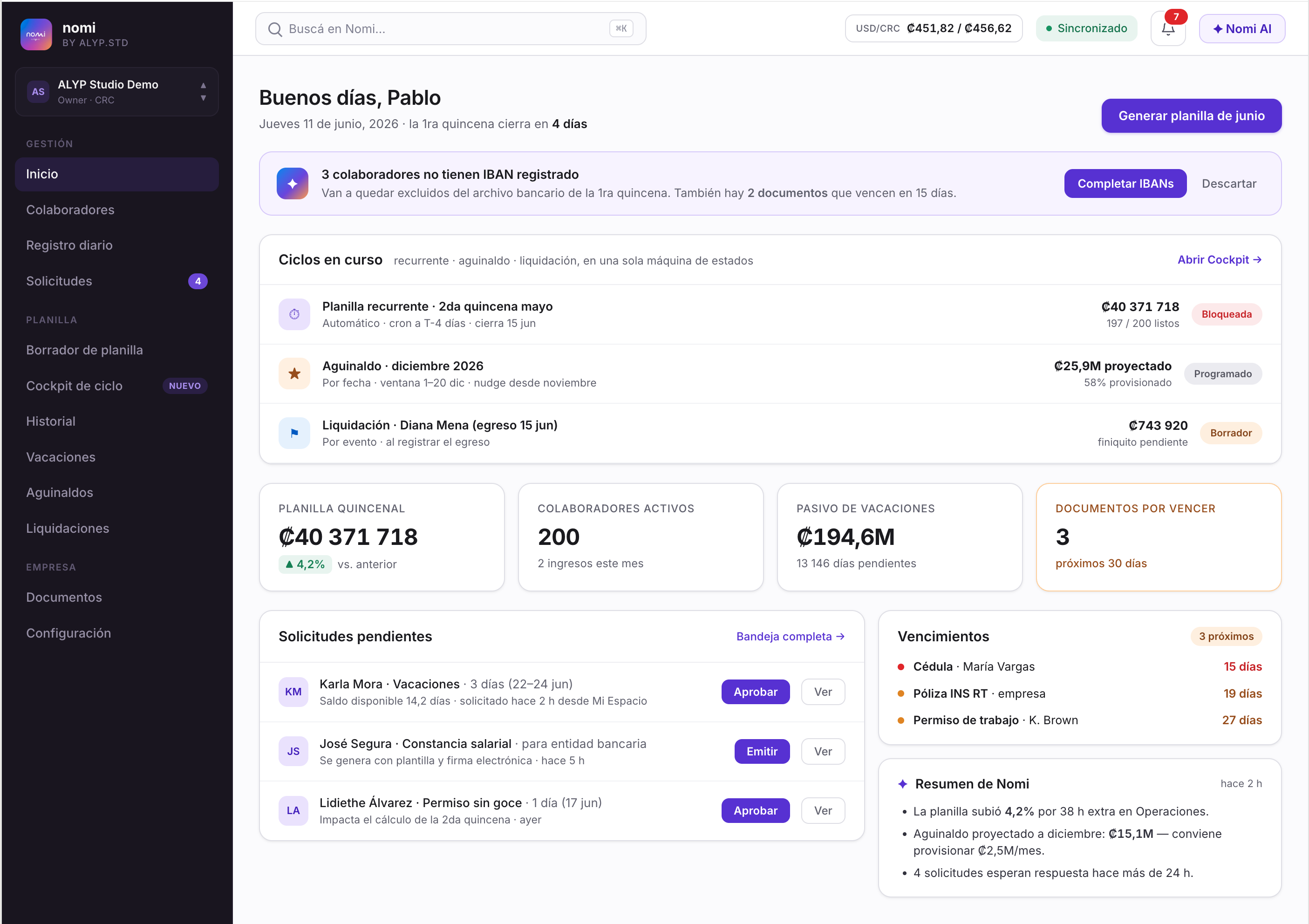Viewport: 1309px width, 924px height.
Task: Expand the ALYP Studio Demo workspace switcher
Action: [x=117, y=92]
